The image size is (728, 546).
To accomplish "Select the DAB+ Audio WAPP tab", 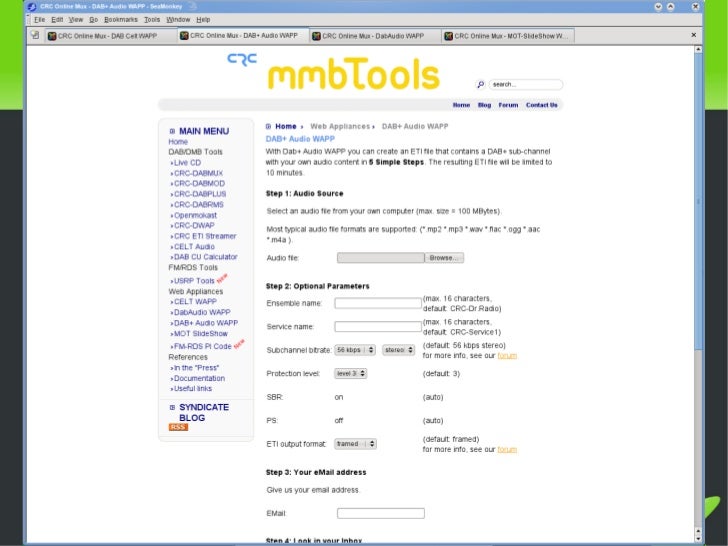I will pyautogui.click(x=243, y=35).
